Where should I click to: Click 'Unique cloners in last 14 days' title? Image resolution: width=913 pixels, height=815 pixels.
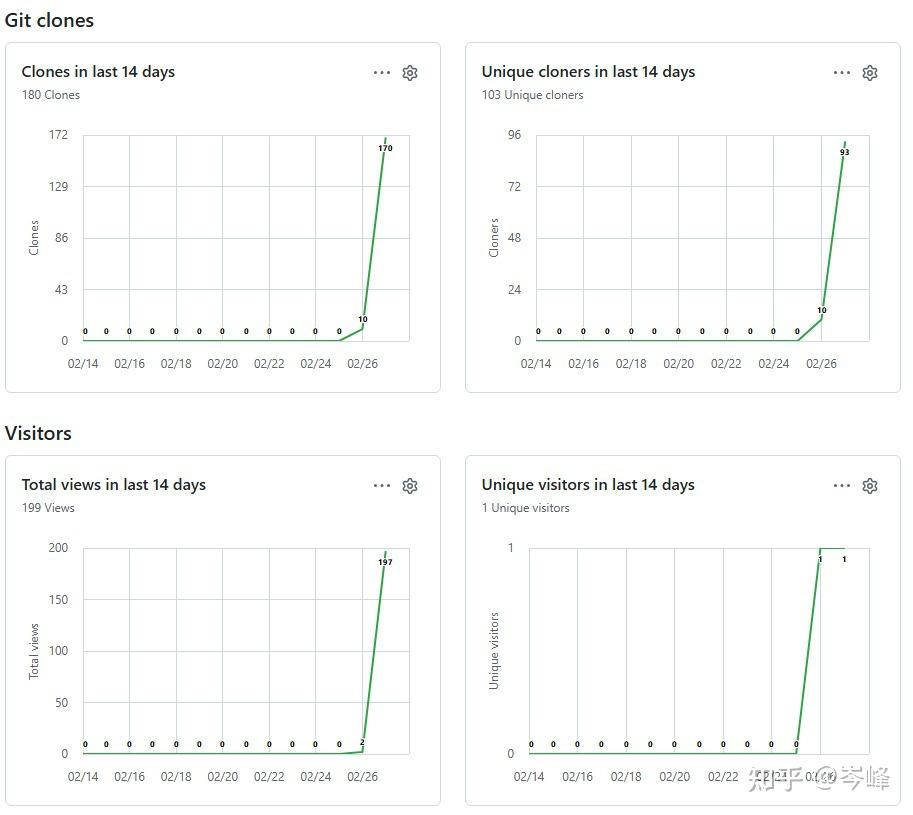[x=588, y=72]
